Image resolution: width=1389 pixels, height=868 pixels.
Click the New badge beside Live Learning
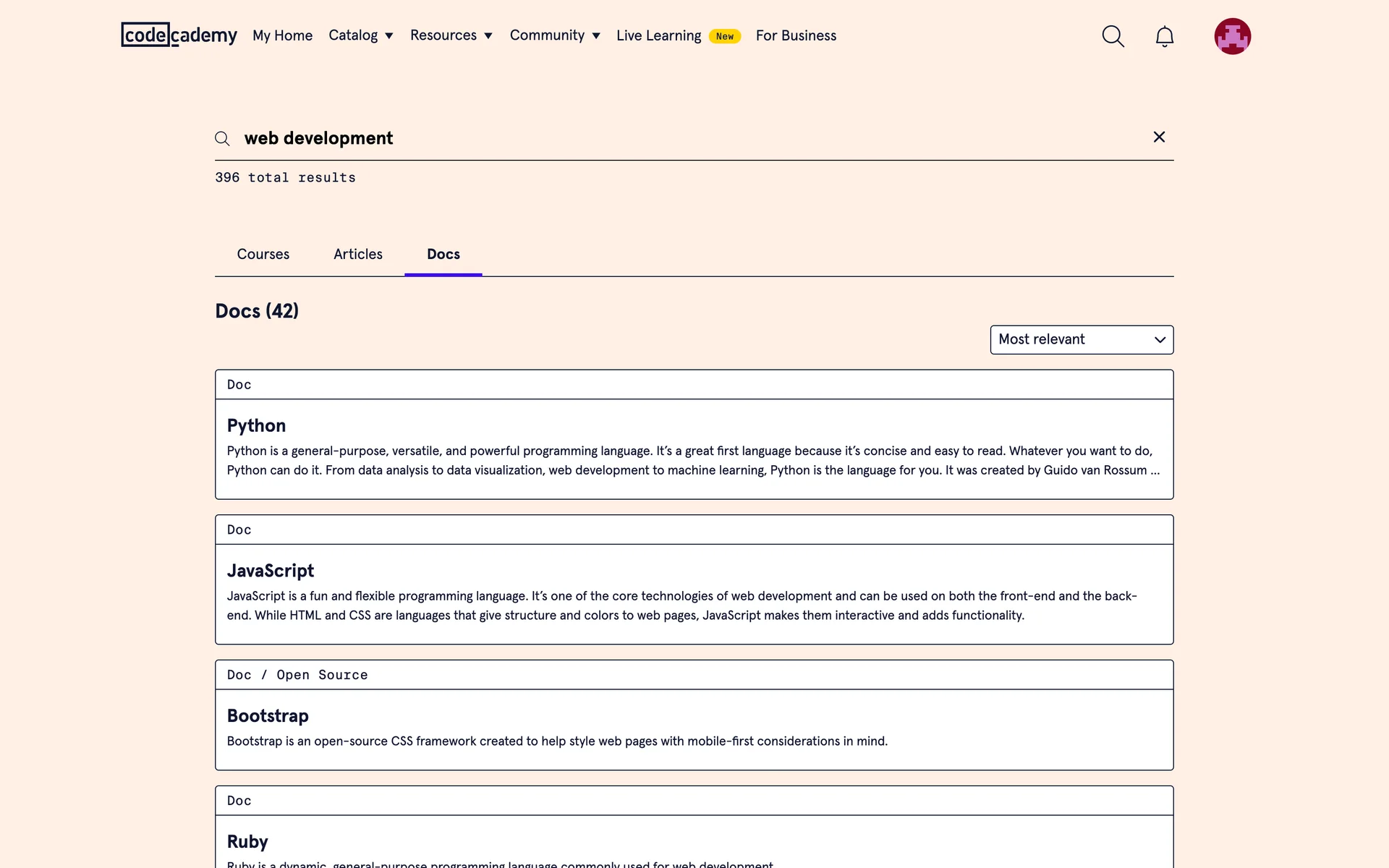[724, 36]
